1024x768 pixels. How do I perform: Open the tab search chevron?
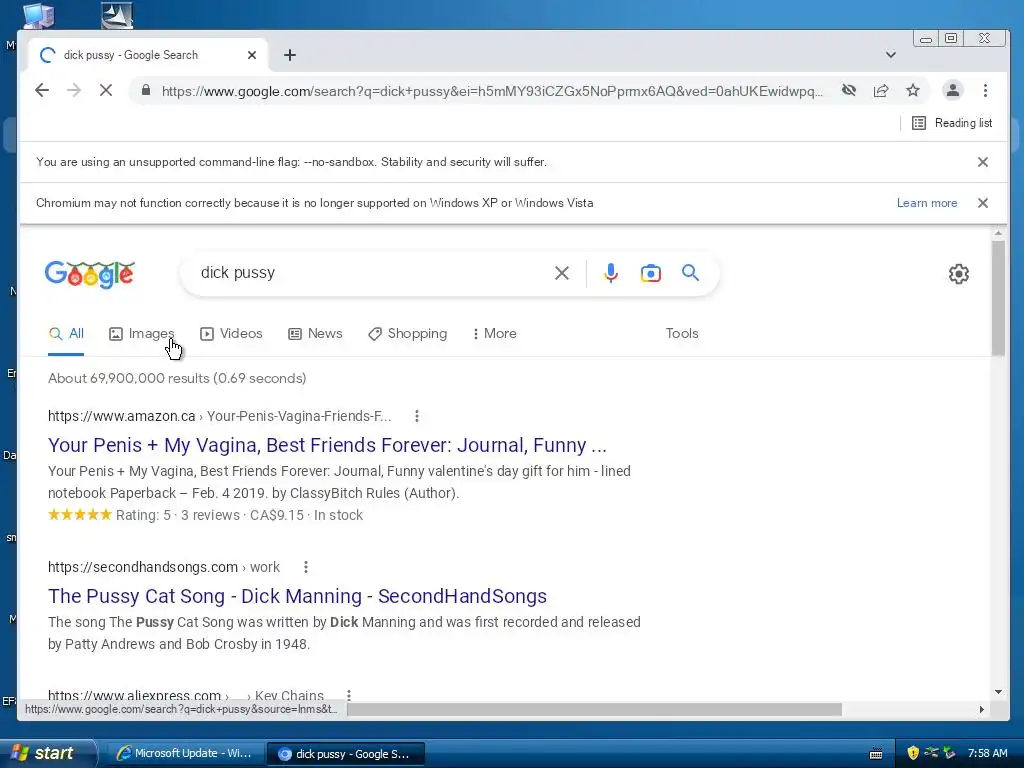click(x=891, y=55)
